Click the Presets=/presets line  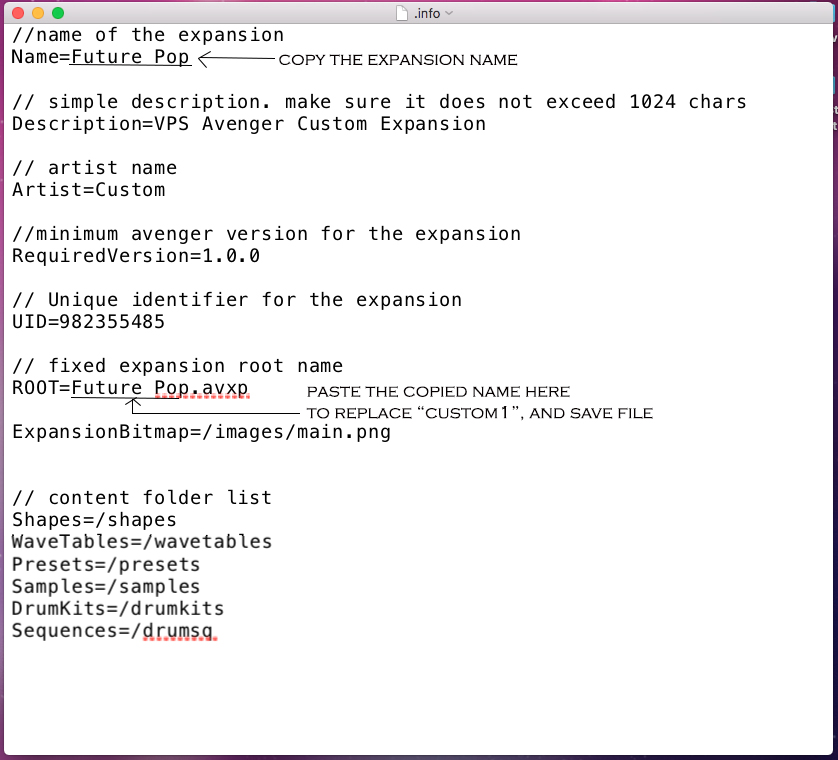106,564
